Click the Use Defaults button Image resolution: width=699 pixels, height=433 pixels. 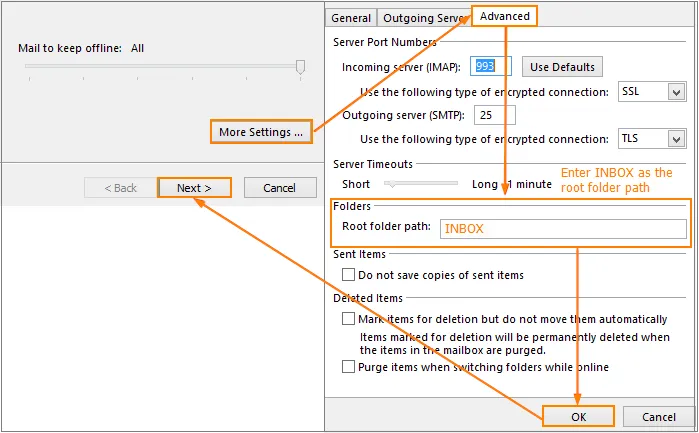(562, 67)
